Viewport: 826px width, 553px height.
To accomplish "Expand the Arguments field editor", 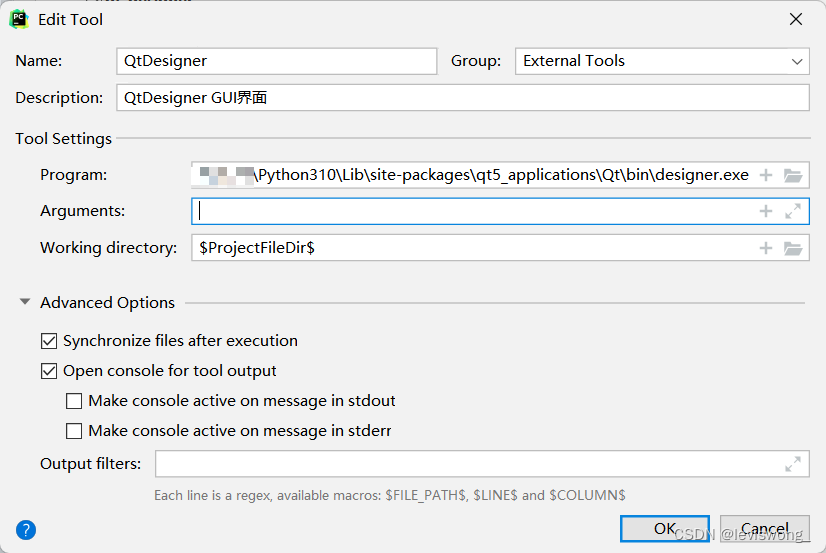I will click(793, 211).
